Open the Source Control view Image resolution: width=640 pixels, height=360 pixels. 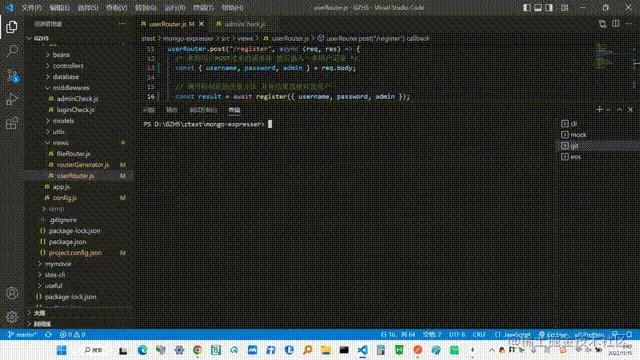tap(12, 76)
